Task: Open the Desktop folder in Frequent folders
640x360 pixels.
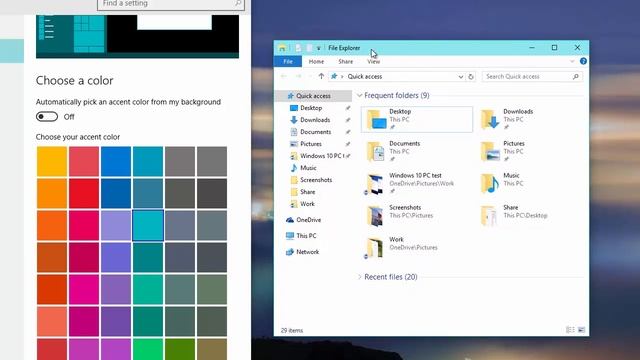Action: 417,119
